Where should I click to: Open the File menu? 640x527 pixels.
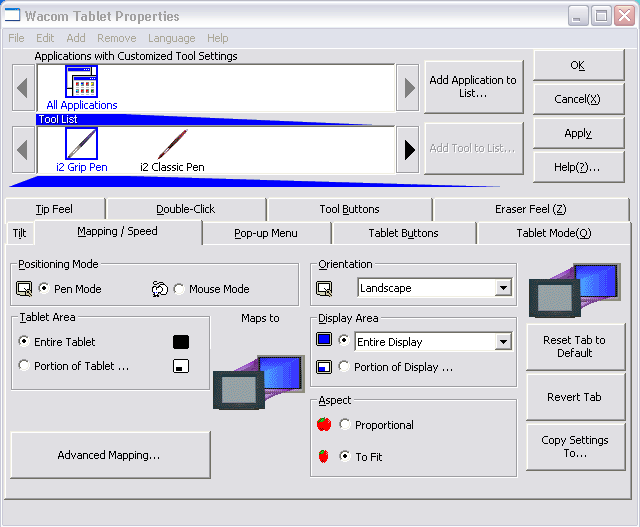click(16, 38)
